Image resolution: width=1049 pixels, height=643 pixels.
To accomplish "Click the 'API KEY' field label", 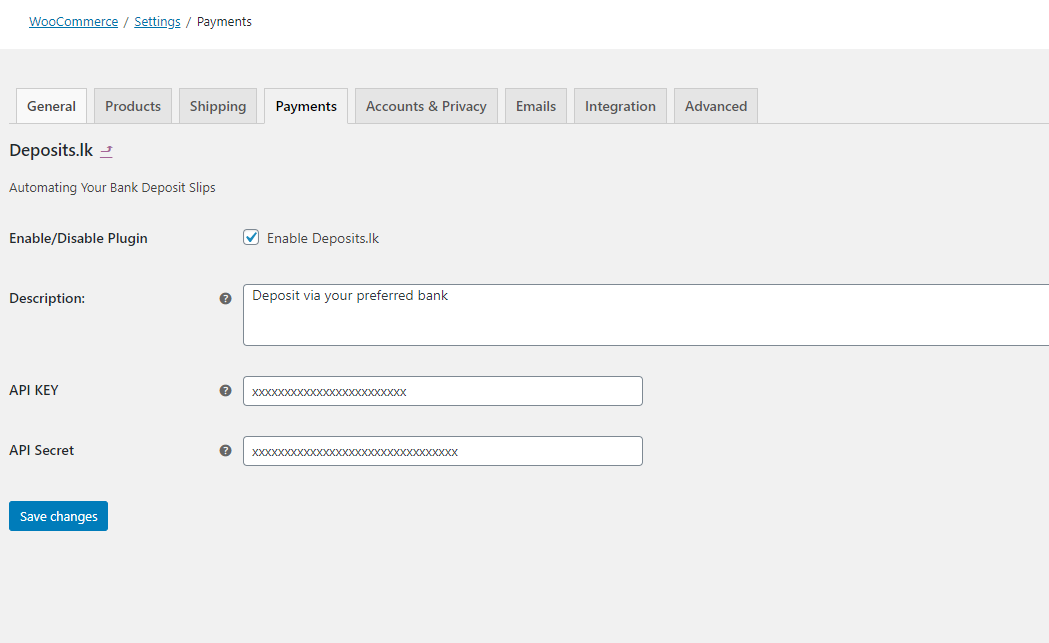I will coord(33,390).
